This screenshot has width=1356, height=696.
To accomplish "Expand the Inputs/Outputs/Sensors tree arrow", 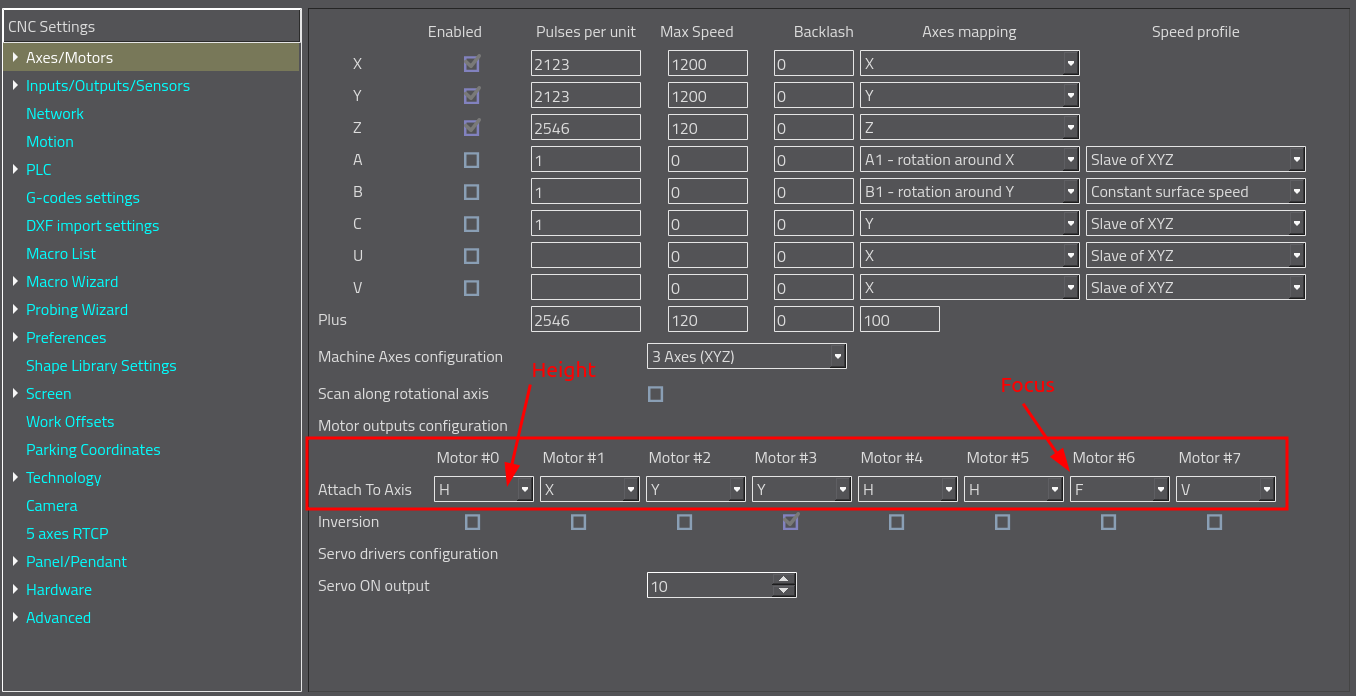I will tap(15, 86).
